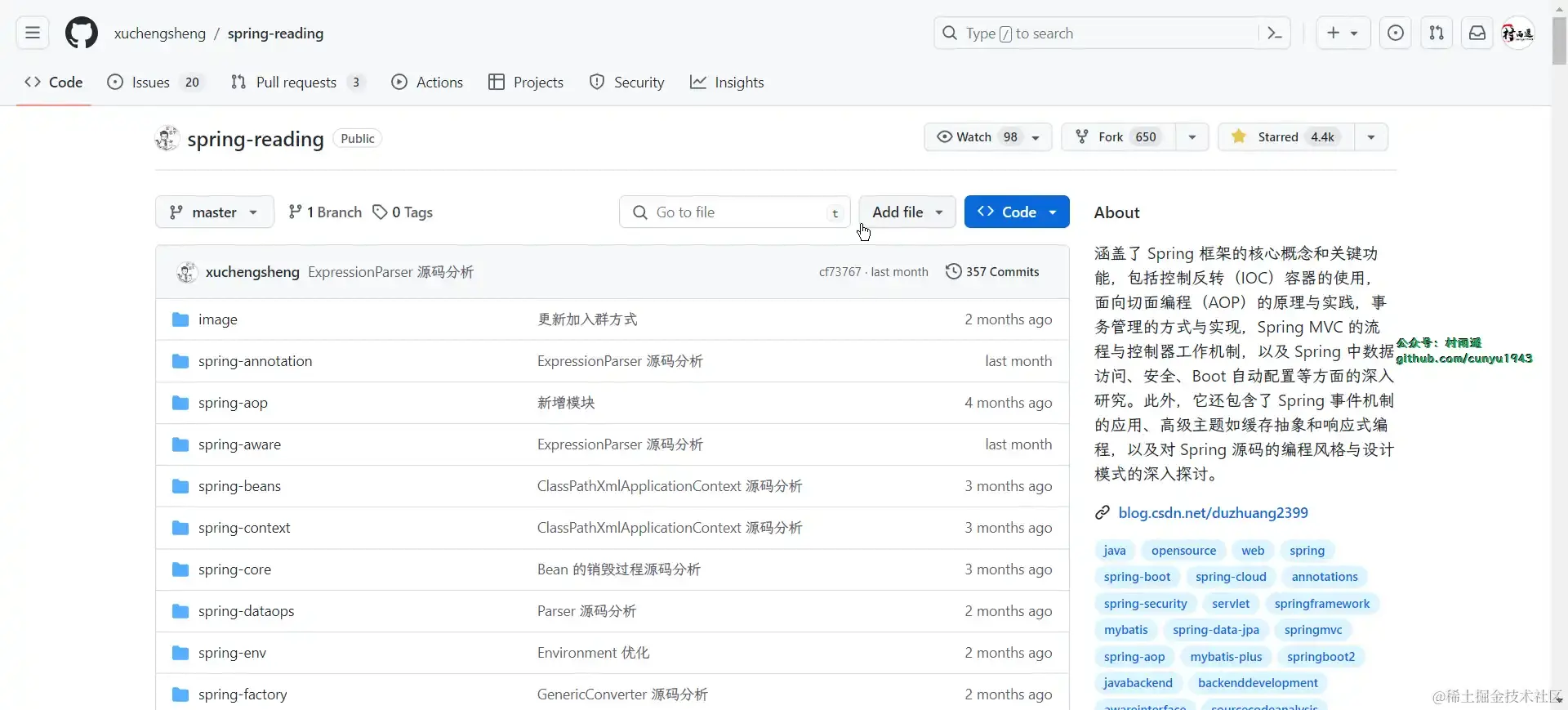Open the Pull requests tab

(297, 82)
